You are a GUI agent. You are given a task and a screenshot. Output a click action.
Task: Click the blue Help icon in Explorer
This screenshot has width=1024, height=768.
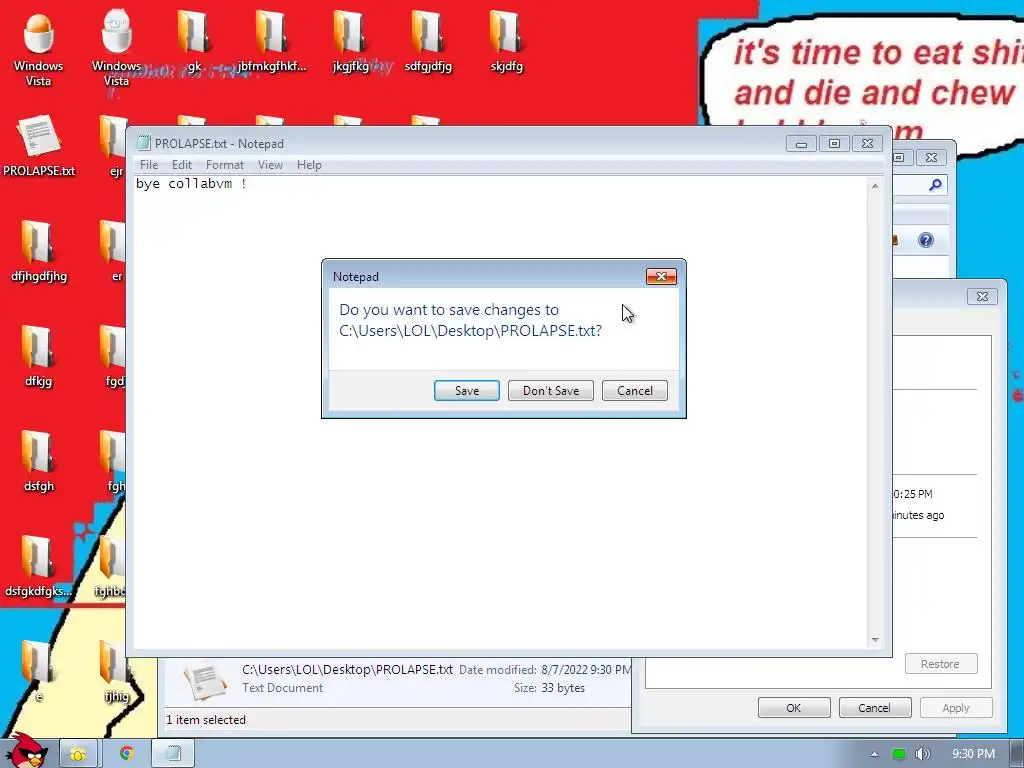(925, 240)
